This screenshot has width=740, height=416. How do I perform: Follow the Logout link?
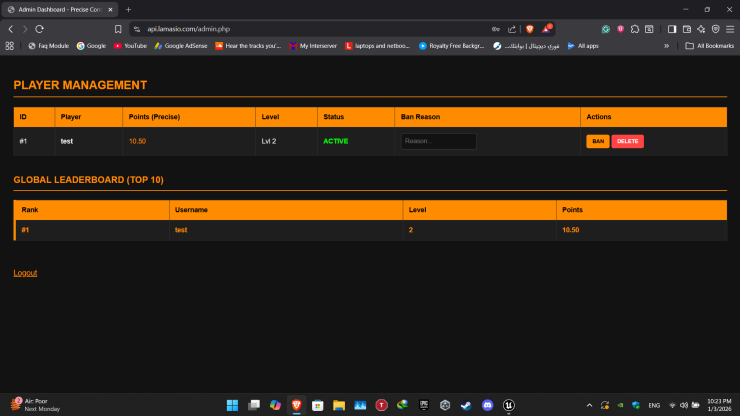25,273
